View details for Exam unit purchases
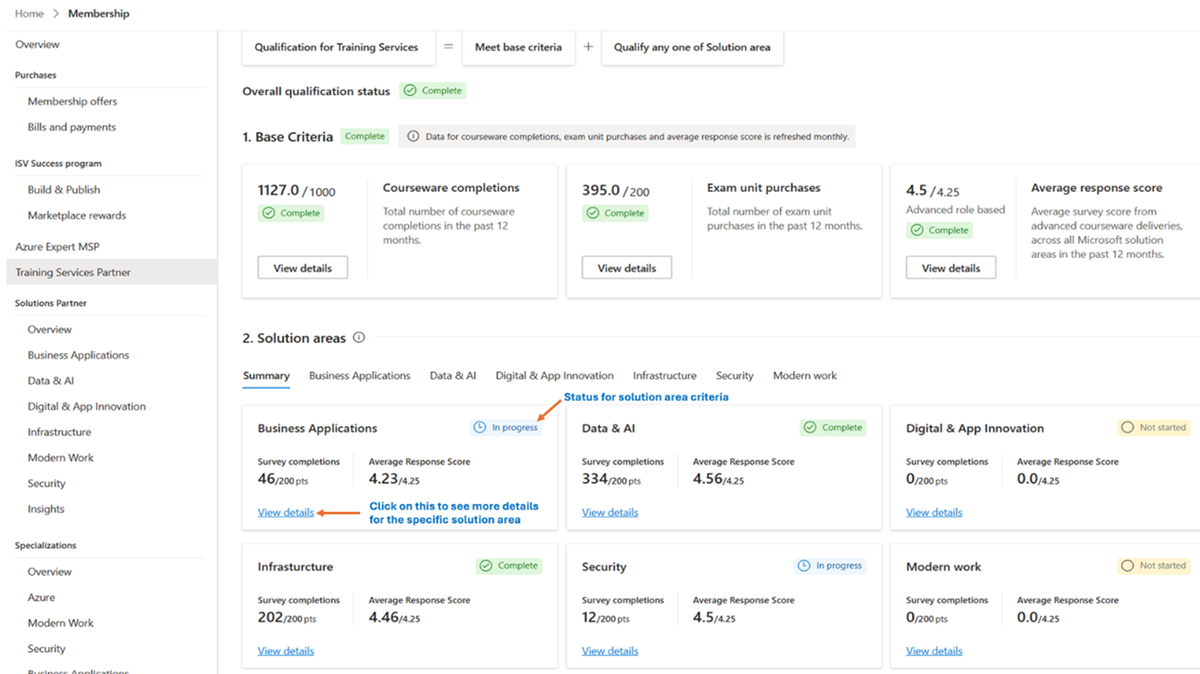1200x674 pixels. click(627, 268)
